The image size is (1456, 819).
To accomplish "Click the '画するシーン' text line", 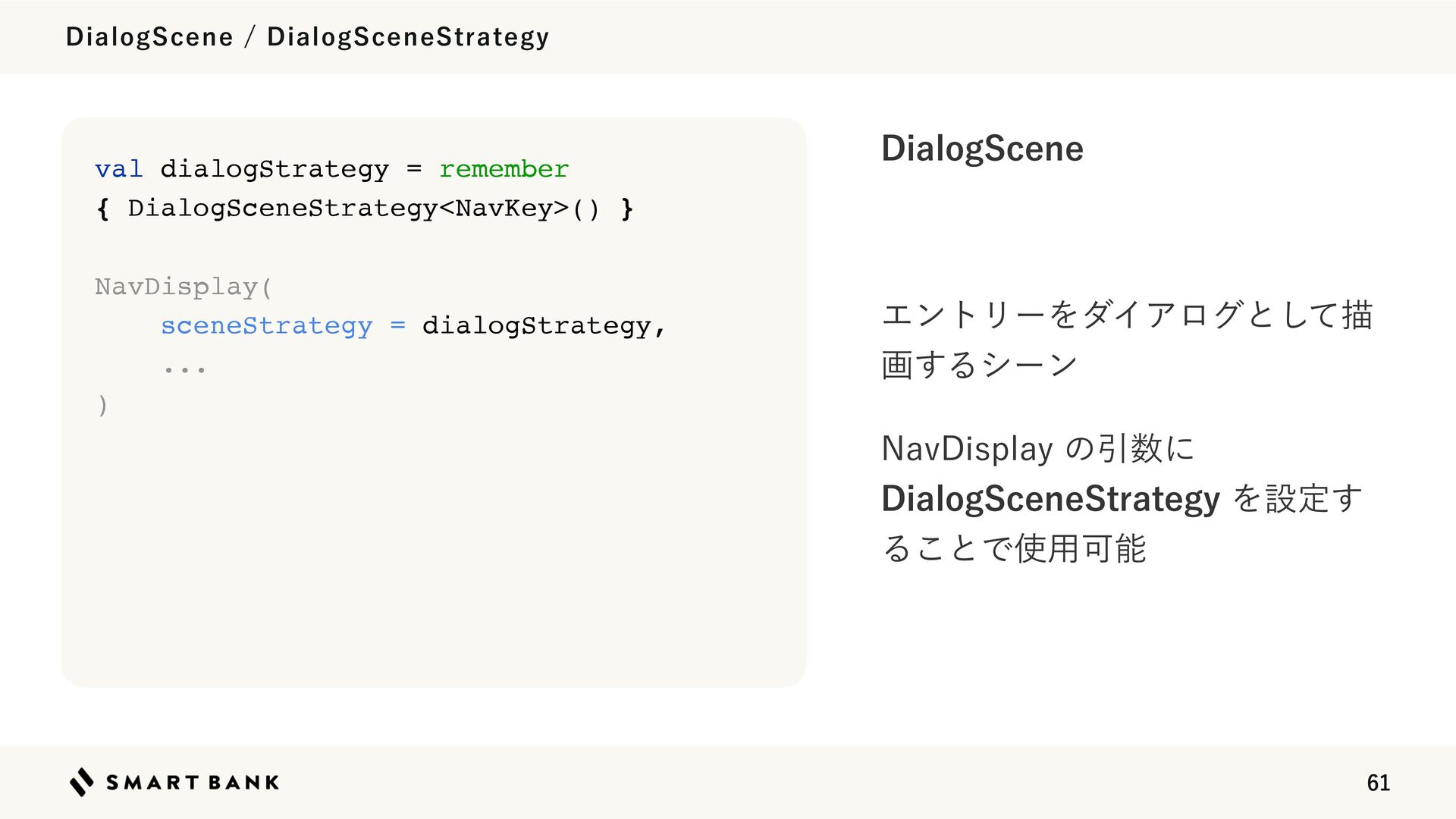I will point(979,365).
